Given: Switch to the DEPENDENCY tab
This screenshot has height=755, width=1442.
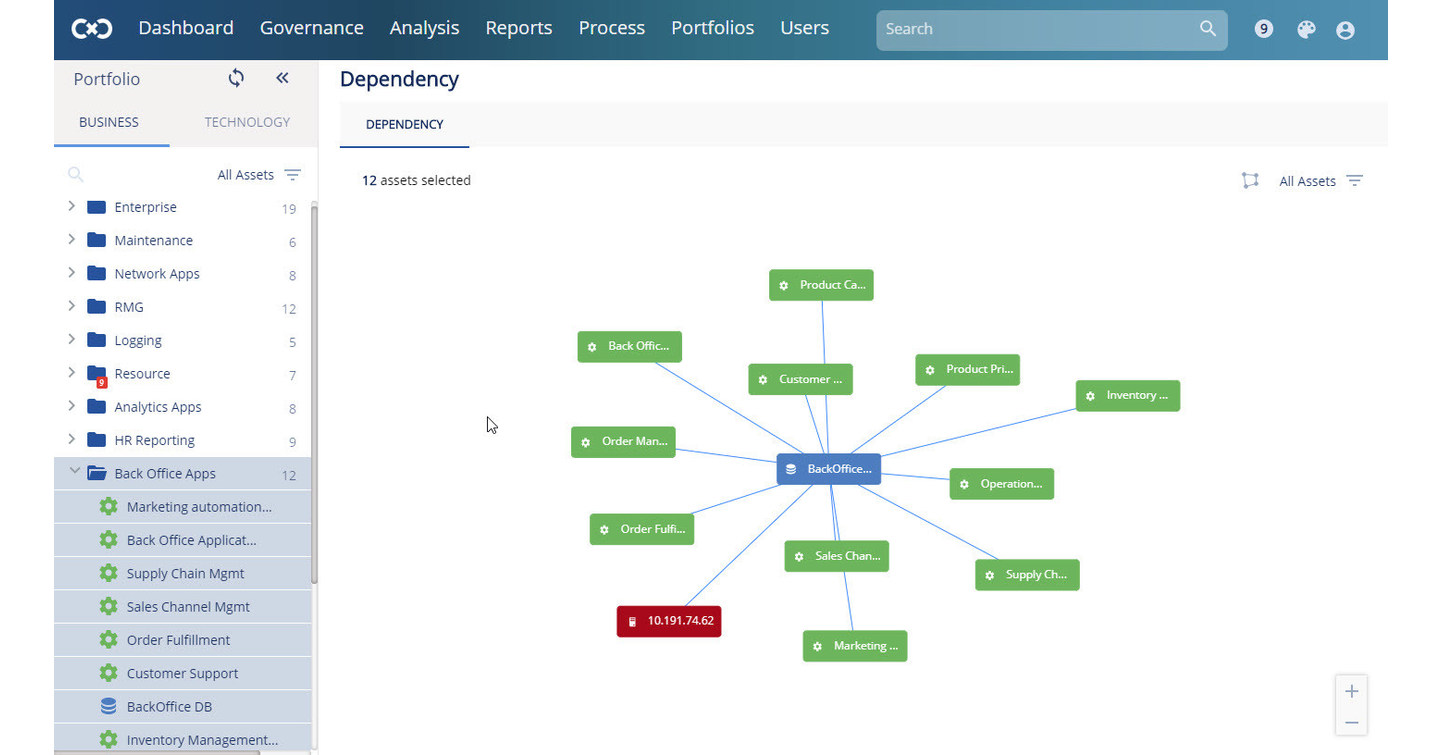Looking at the screenshot, I should tap(404, 124).
